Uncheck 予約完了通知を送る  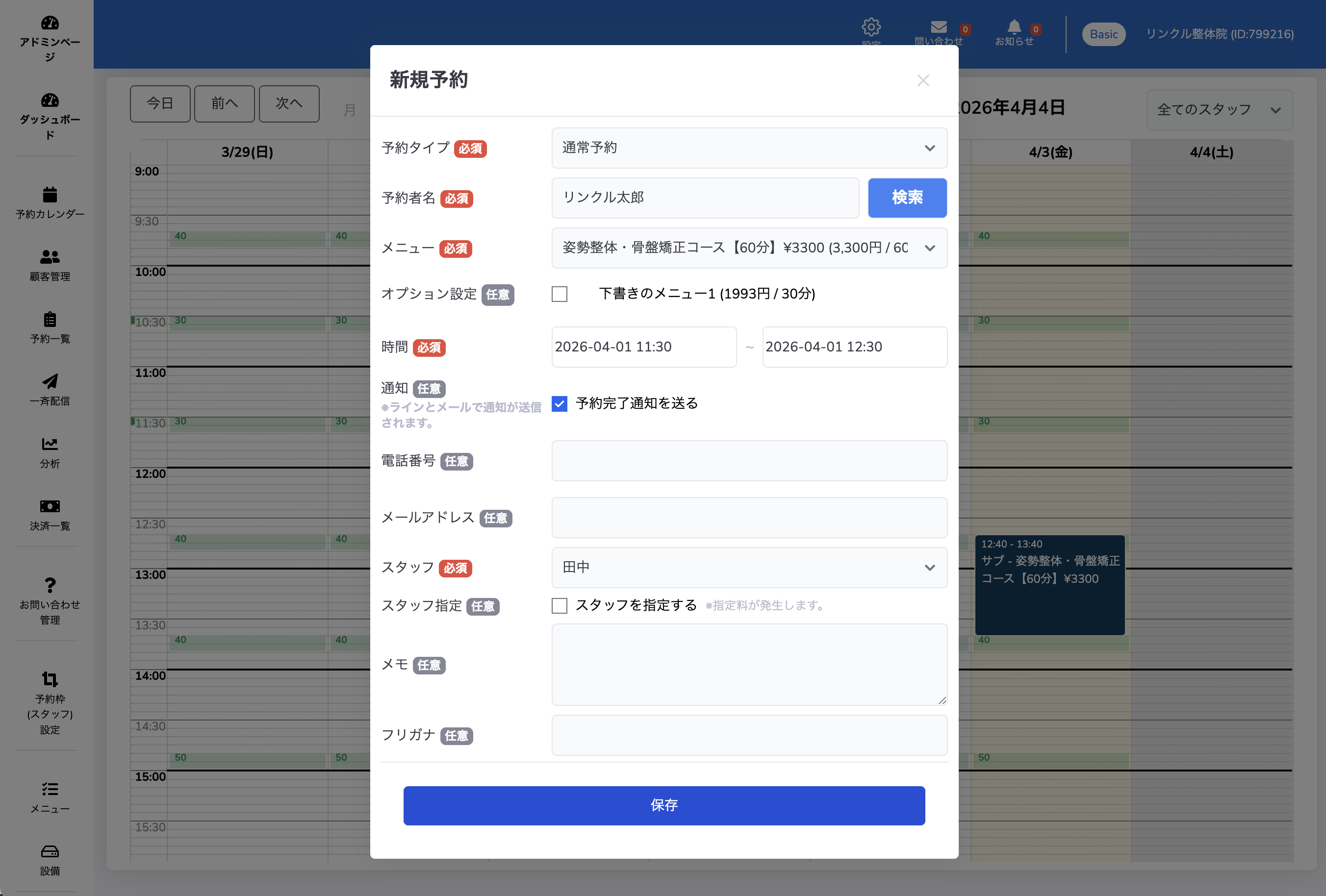(560, 403)
